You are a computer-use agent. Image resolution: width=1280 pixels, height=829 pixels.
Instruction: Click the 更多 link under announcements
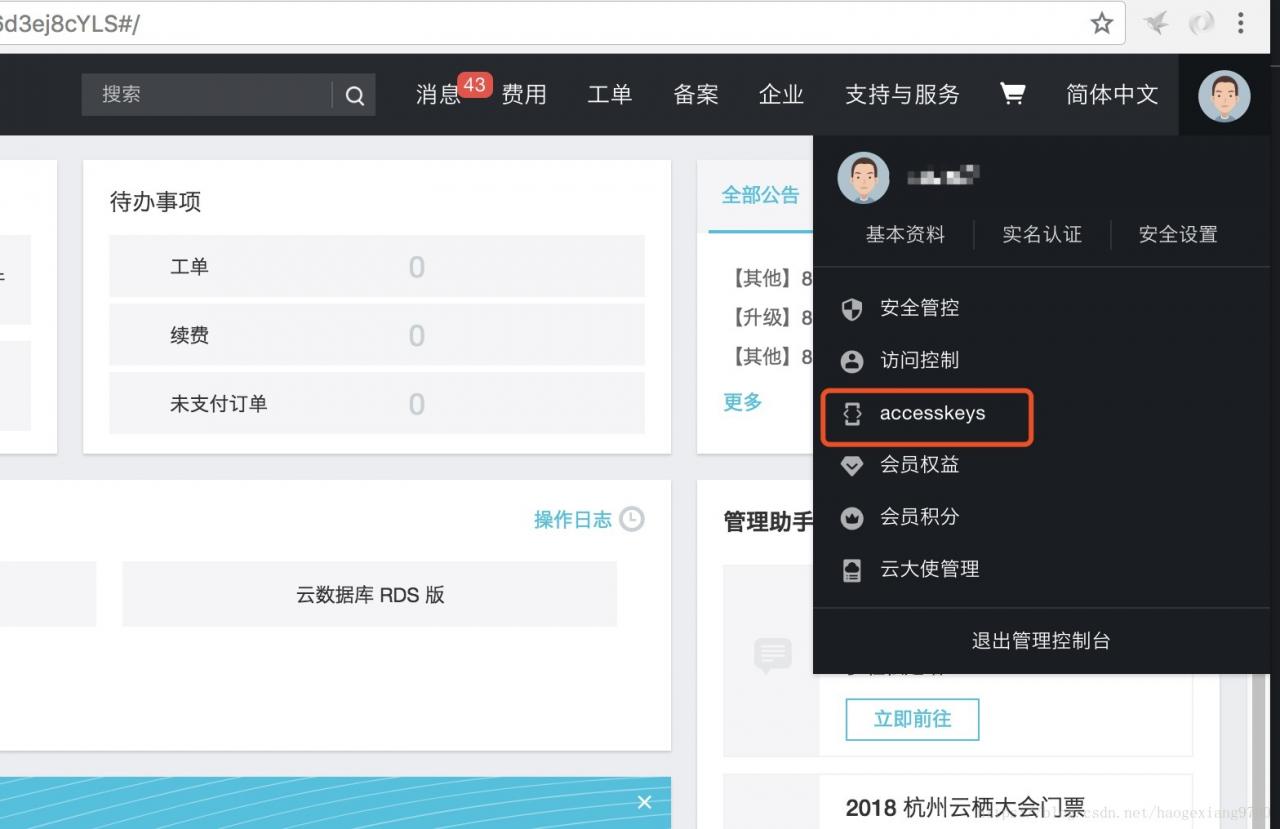(743, 402)
